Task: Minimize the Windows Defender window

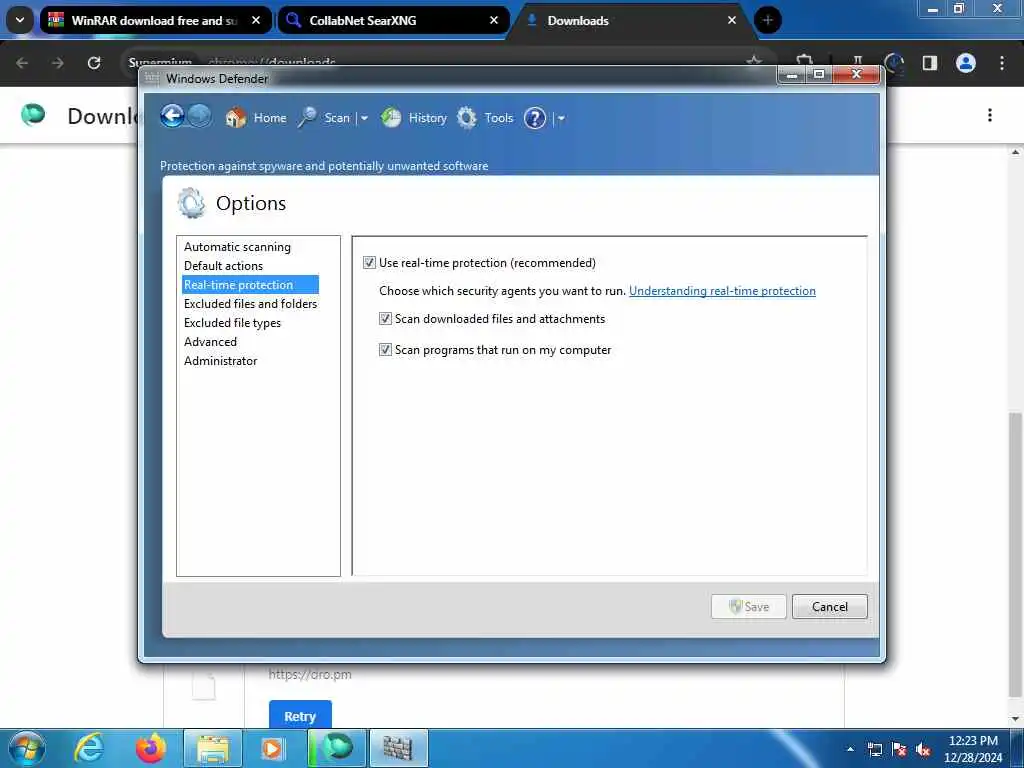Action: pyautogui.click(x=792, y=74)
